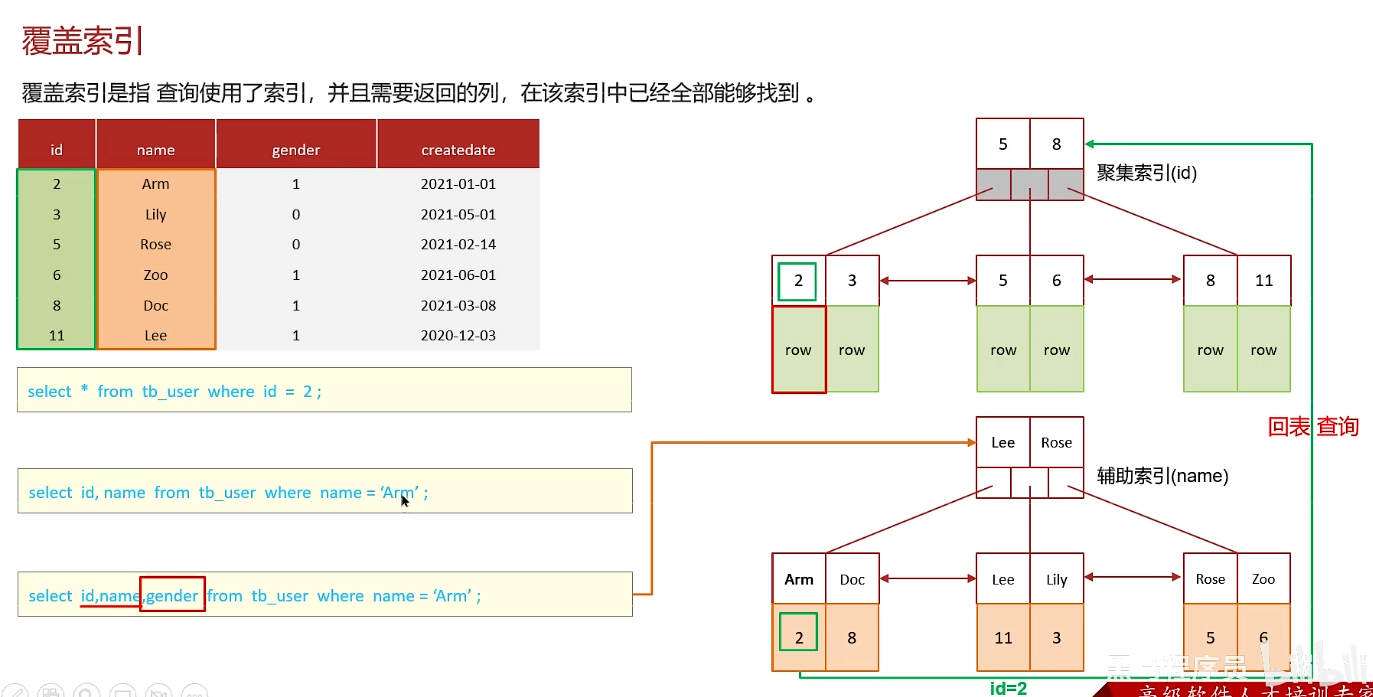Click id value 5 under Rose leaf
This screenshot has width=1373, height=697.
[x=1210, y=637]
